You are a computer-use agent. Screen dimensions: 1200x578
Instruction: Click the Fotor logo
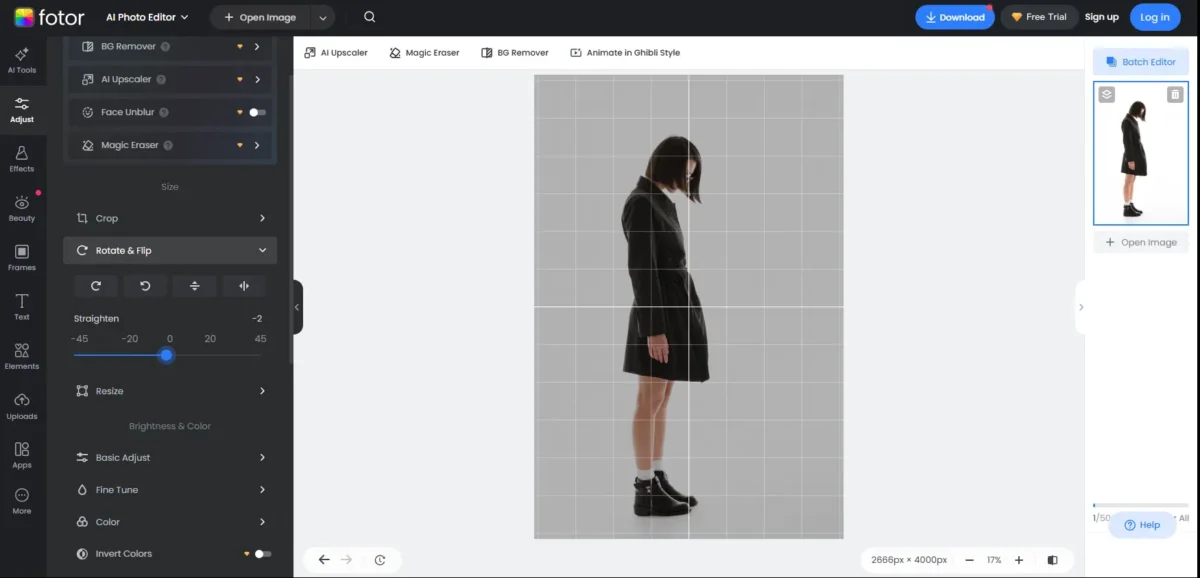pos(48,17)
